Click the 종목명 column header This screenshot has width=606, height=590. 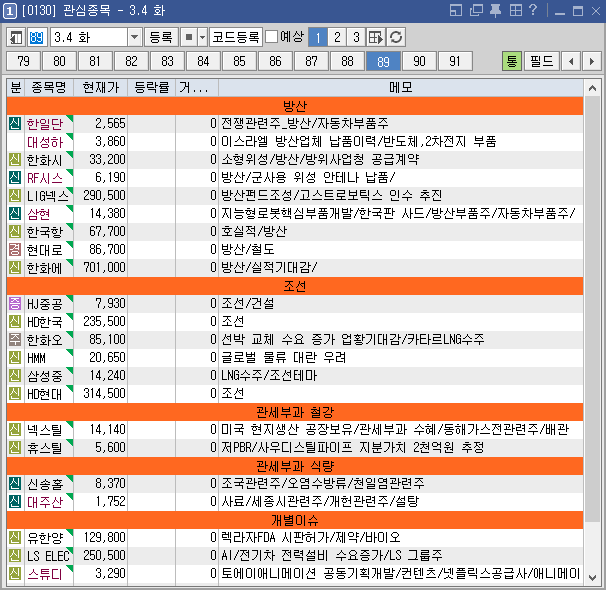point(49,88)
